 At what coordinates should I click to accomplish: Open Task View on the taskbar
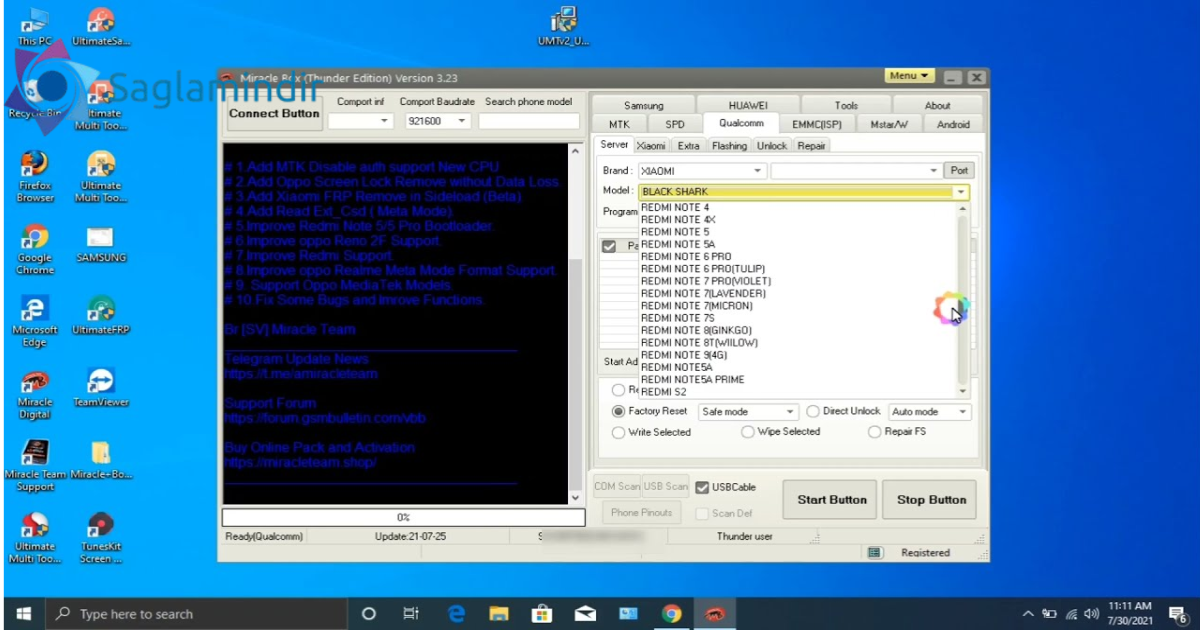(411, 613)
